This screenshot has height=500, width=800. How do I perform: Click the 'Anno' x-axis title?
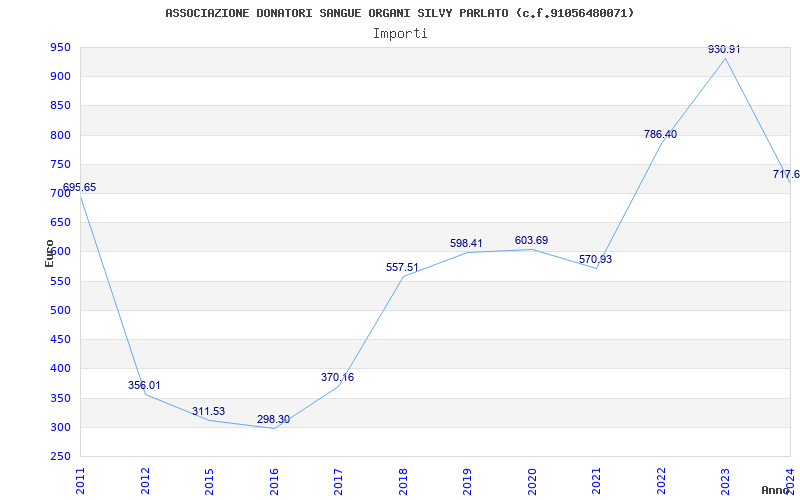(x=775, y=490)
